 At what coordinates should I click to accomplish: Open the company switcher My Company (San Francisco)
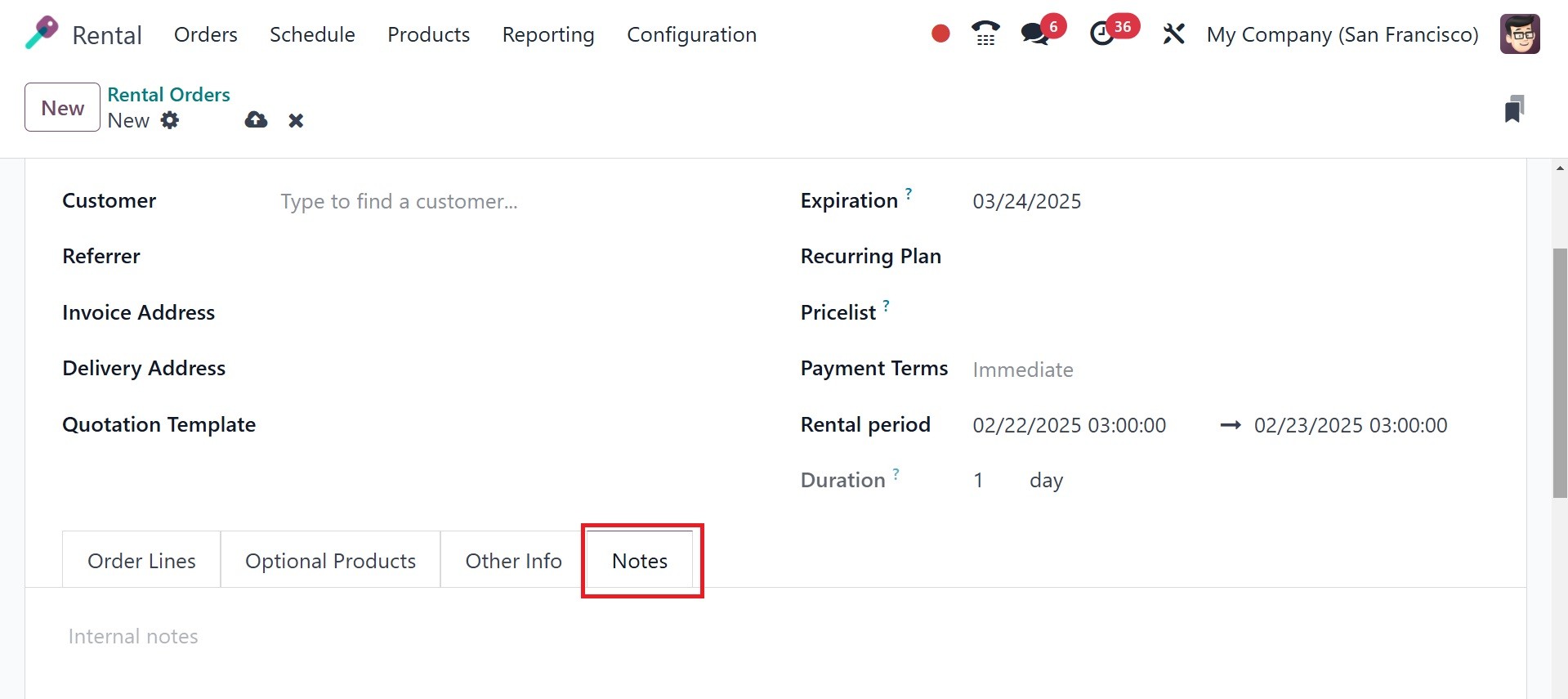(x=1342, y=34)
